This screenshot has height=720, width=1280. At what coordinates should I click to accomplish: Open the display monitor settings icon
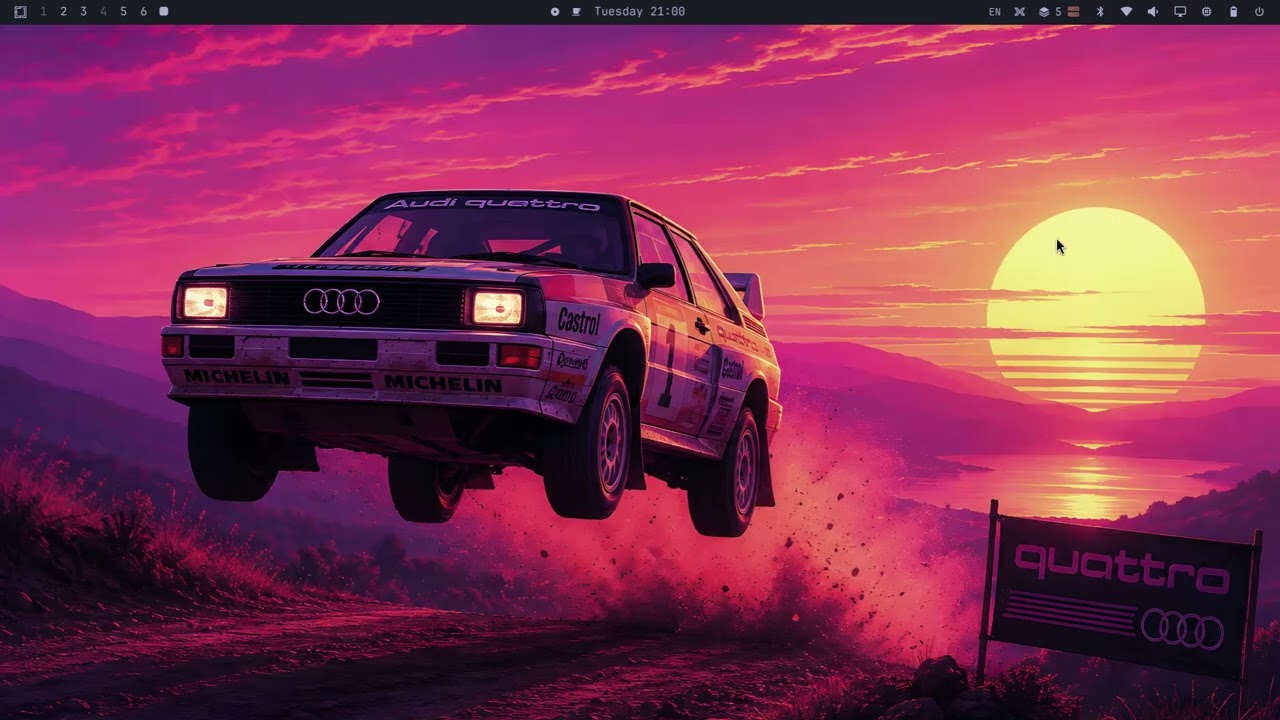pyautogui.click(x=1180, y=12)
